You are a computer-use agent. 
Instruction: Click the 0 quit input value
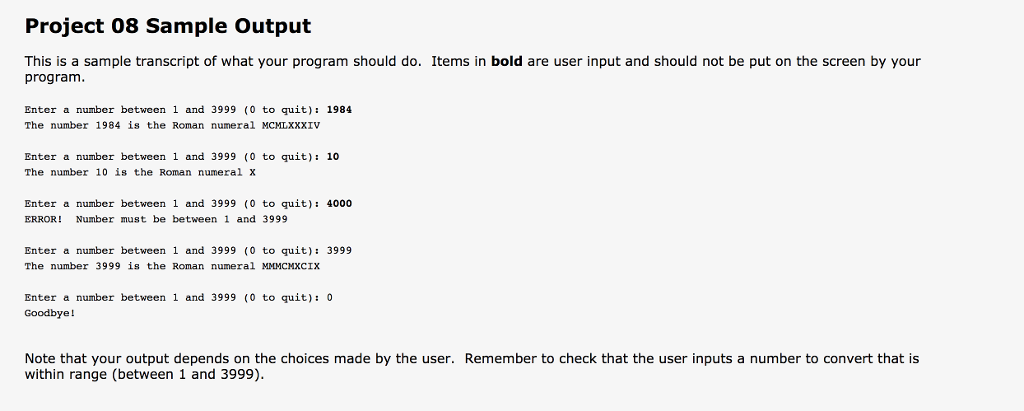330,298
